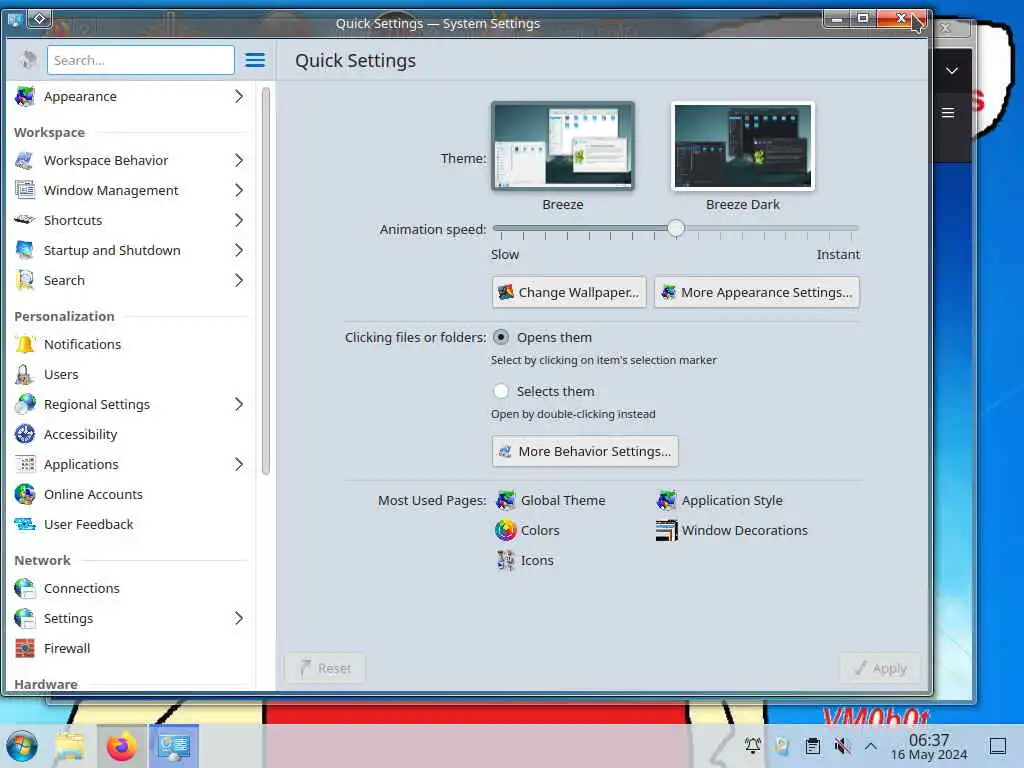
Task: Expand the Regional Settings chevron
Action: 239,404
